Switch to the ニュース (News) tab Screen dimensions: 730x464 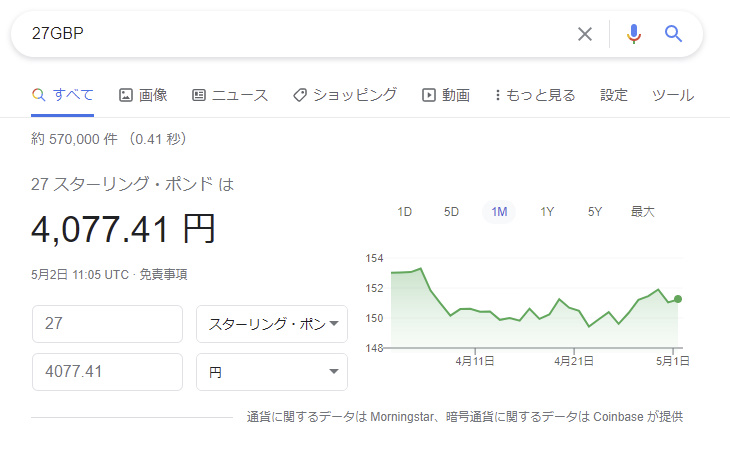230,95
